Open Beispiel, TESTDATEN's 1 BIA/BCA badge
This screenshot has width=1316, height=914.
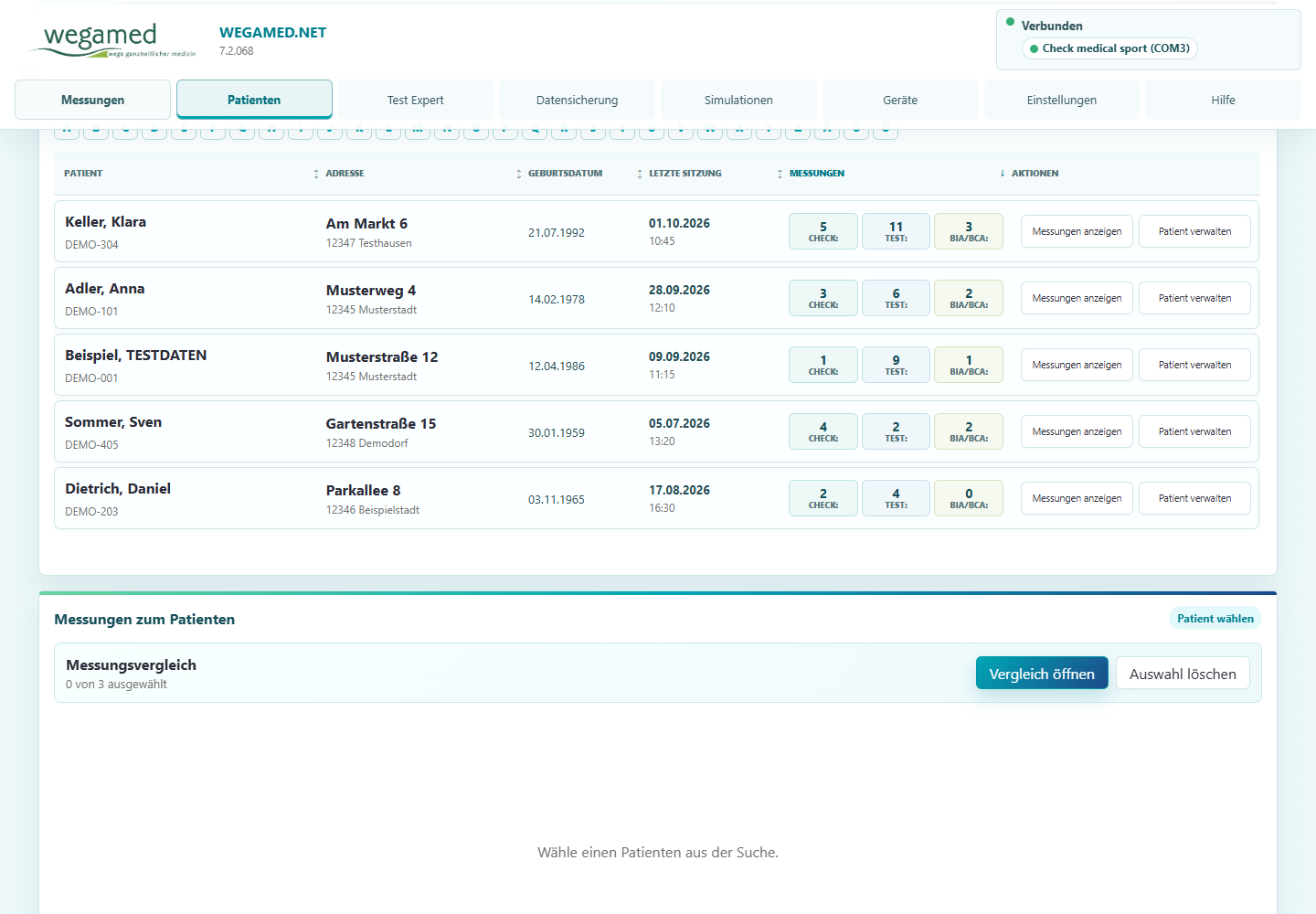[x=969, y=365]
